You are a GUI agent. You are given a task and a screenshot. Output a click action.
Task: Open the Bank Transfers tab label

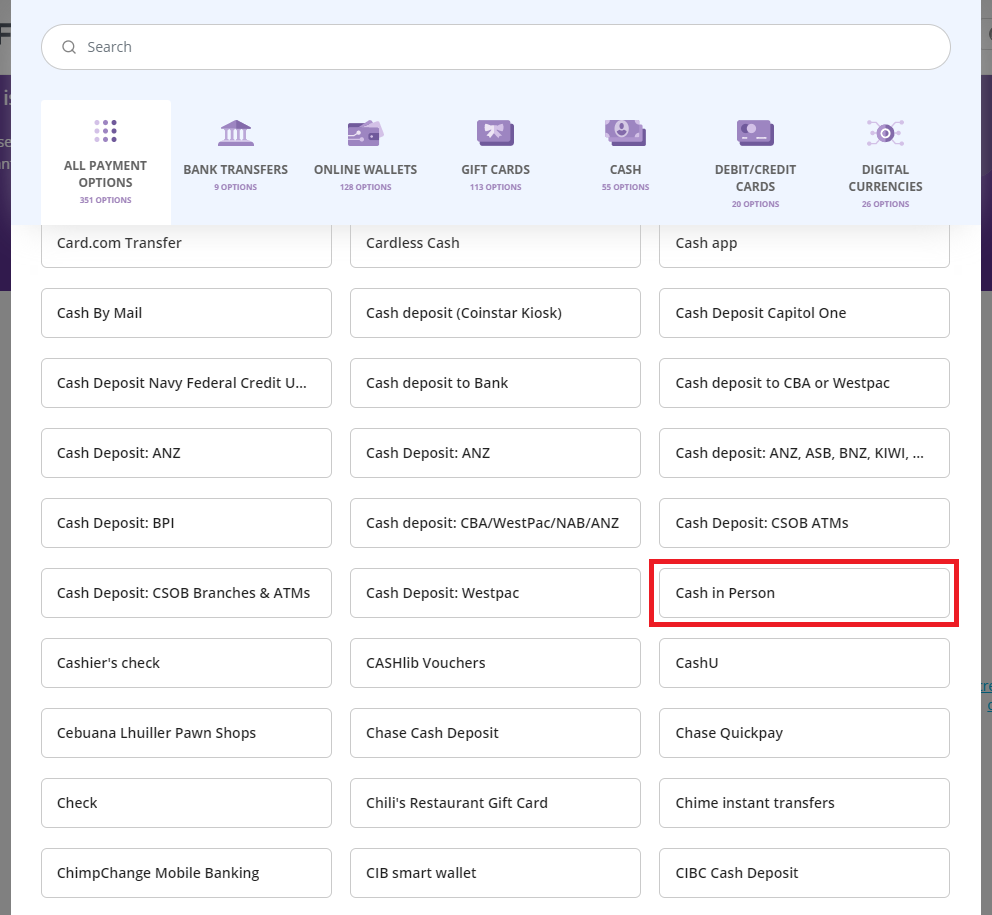pos(235,170)
